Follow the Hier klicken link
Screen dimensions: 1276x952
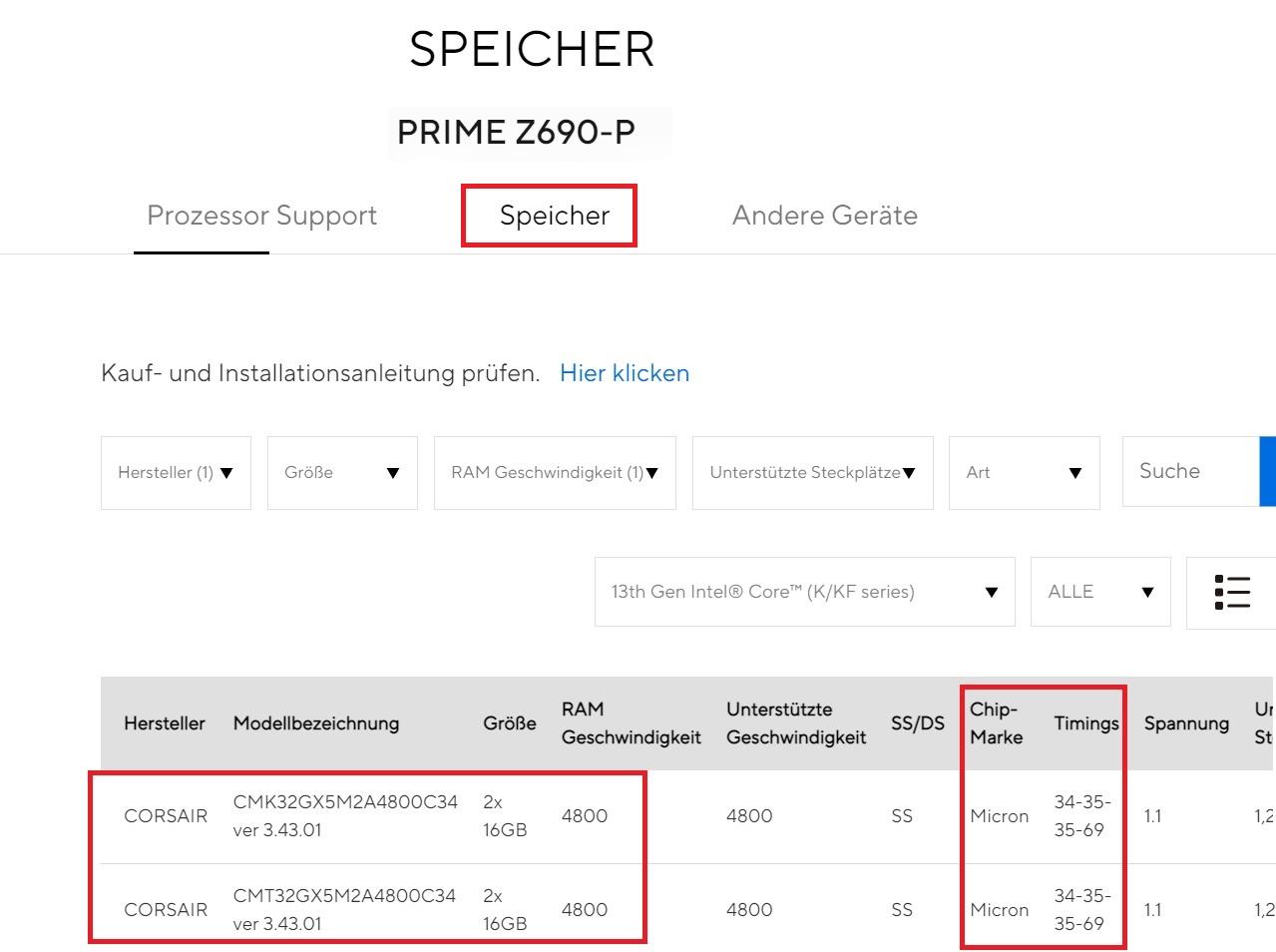tap(625, 373)
